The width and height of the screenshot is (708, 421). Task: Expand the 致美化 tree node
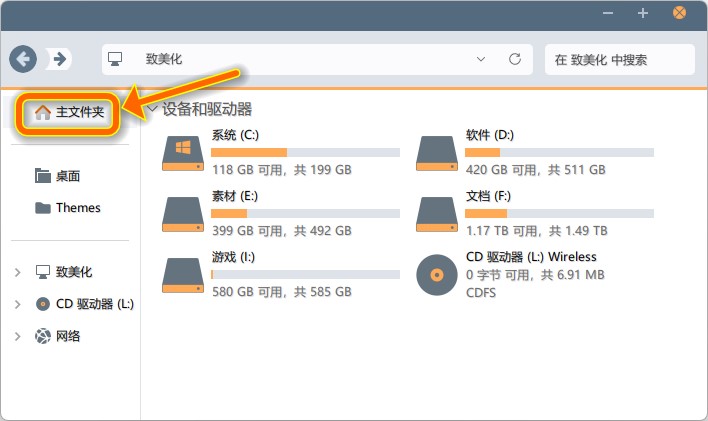tap(18, 272)
